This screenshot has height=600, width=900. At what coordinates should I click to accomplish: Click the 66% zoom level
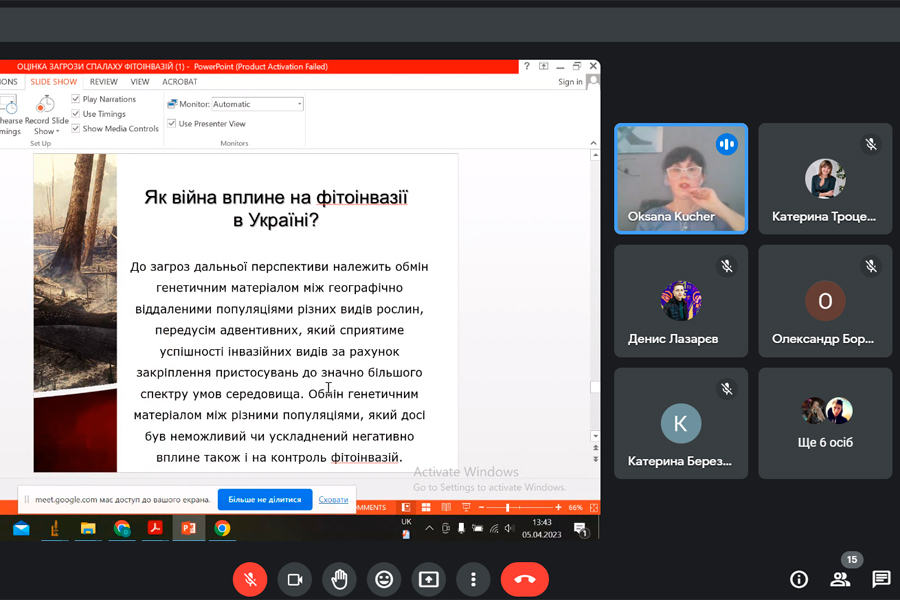tap(575, 508)
